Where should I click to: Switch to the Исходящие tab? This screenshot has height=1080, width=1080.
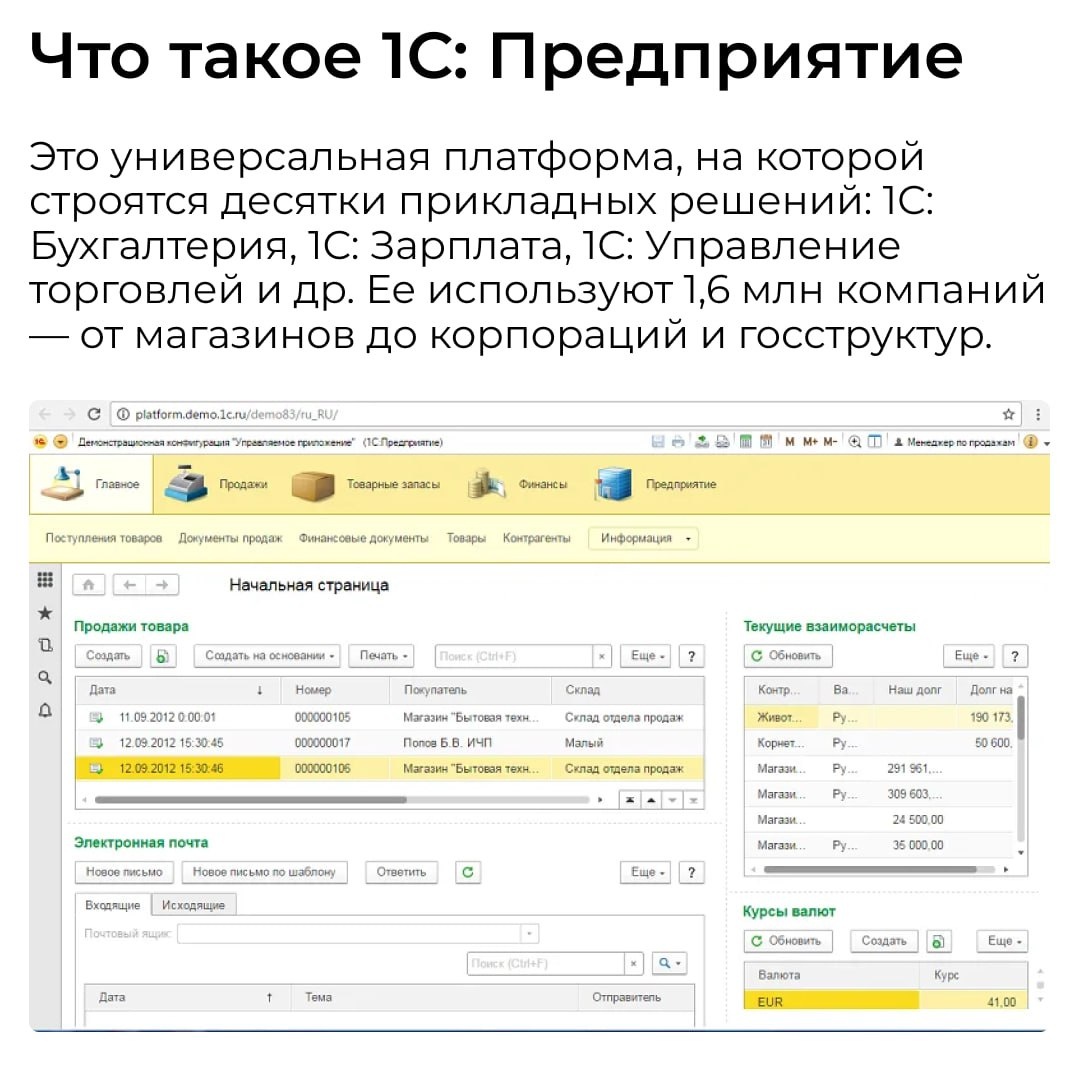click(x=194, y=905)
